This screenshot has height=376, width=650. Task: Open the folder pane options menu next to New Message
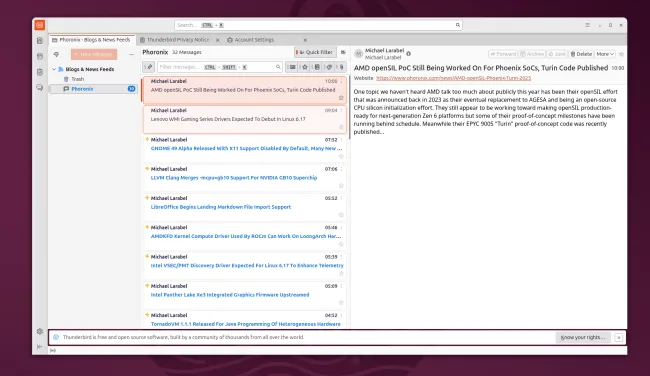tap(131, 54)
